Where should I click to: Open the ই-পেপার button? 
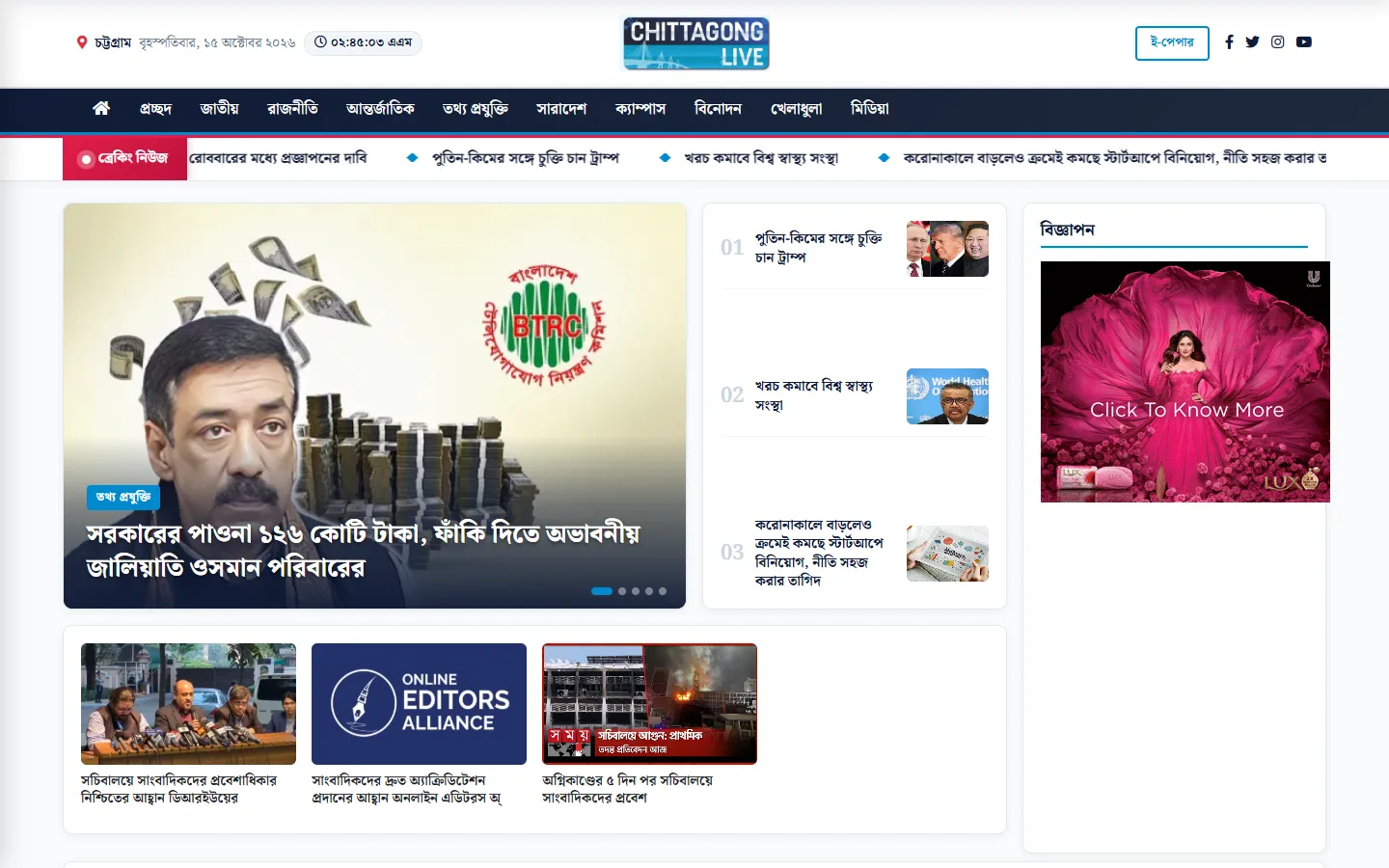tap(1172, 43)
